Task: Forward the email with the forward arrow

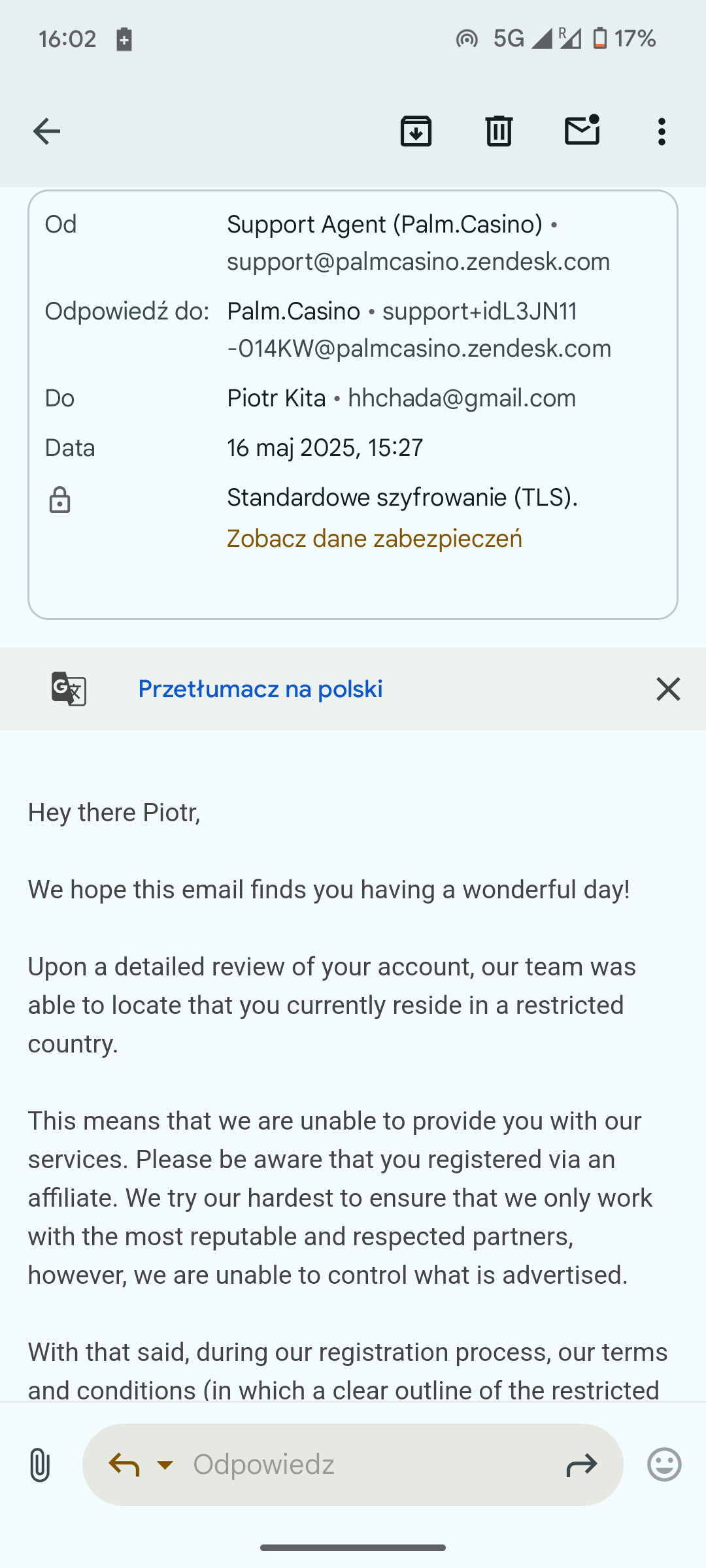Action: pyautogui.click(x=581, y=1465)
